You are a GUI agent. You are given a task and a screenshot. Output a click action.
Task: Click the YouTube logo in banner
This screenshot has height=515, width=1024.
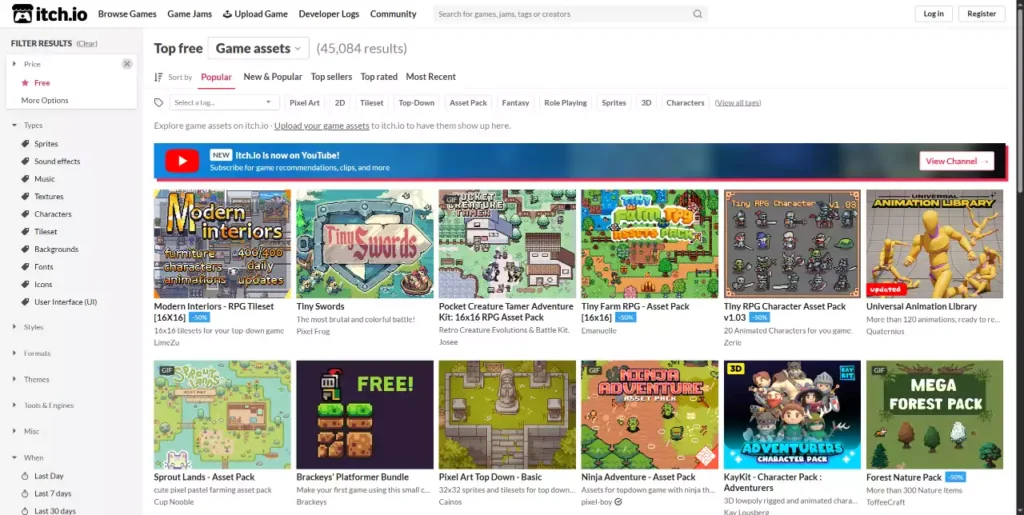tap(182, 161)
